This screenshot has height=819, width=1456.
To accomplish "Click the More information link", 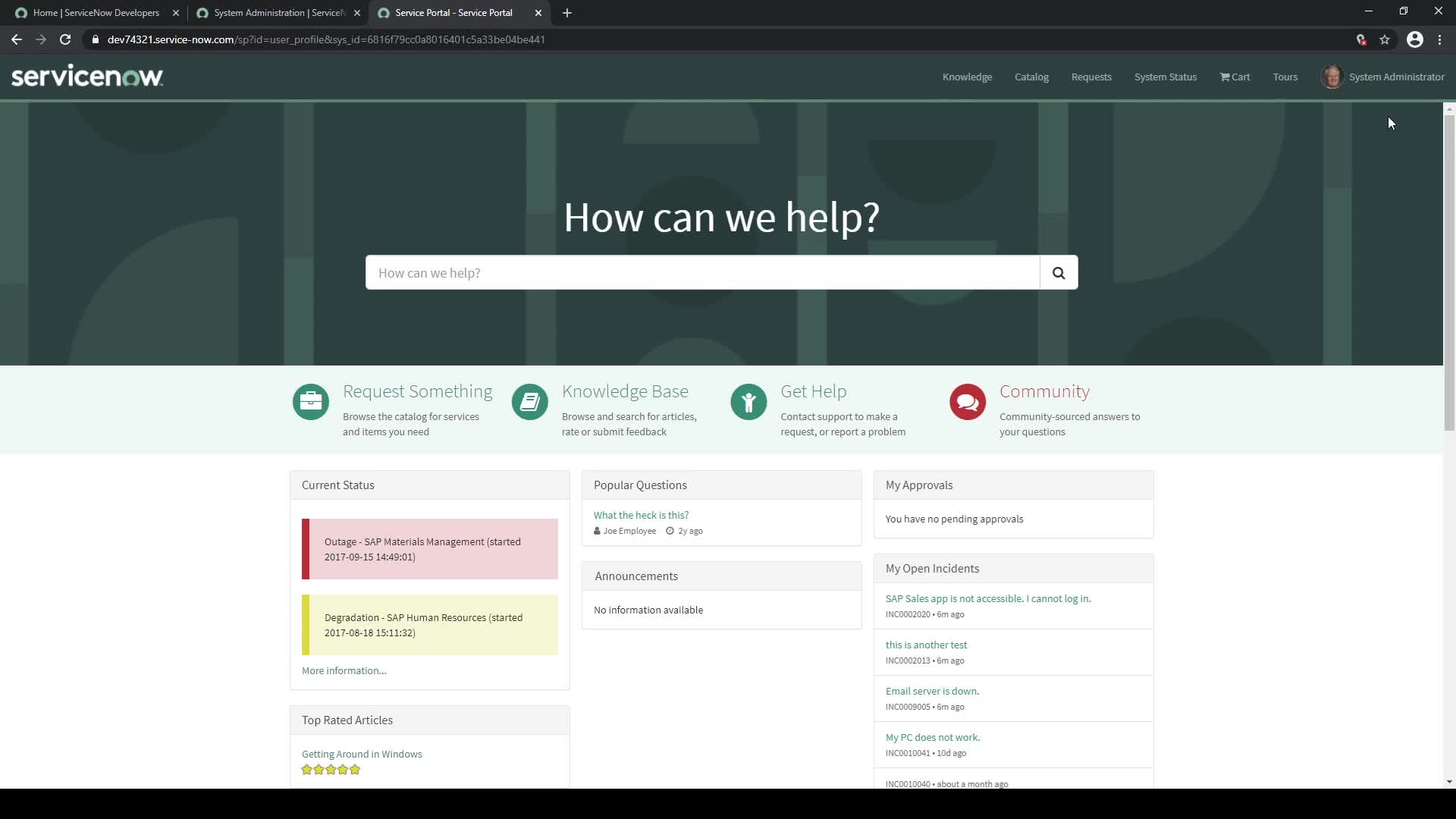I will 343,670.
